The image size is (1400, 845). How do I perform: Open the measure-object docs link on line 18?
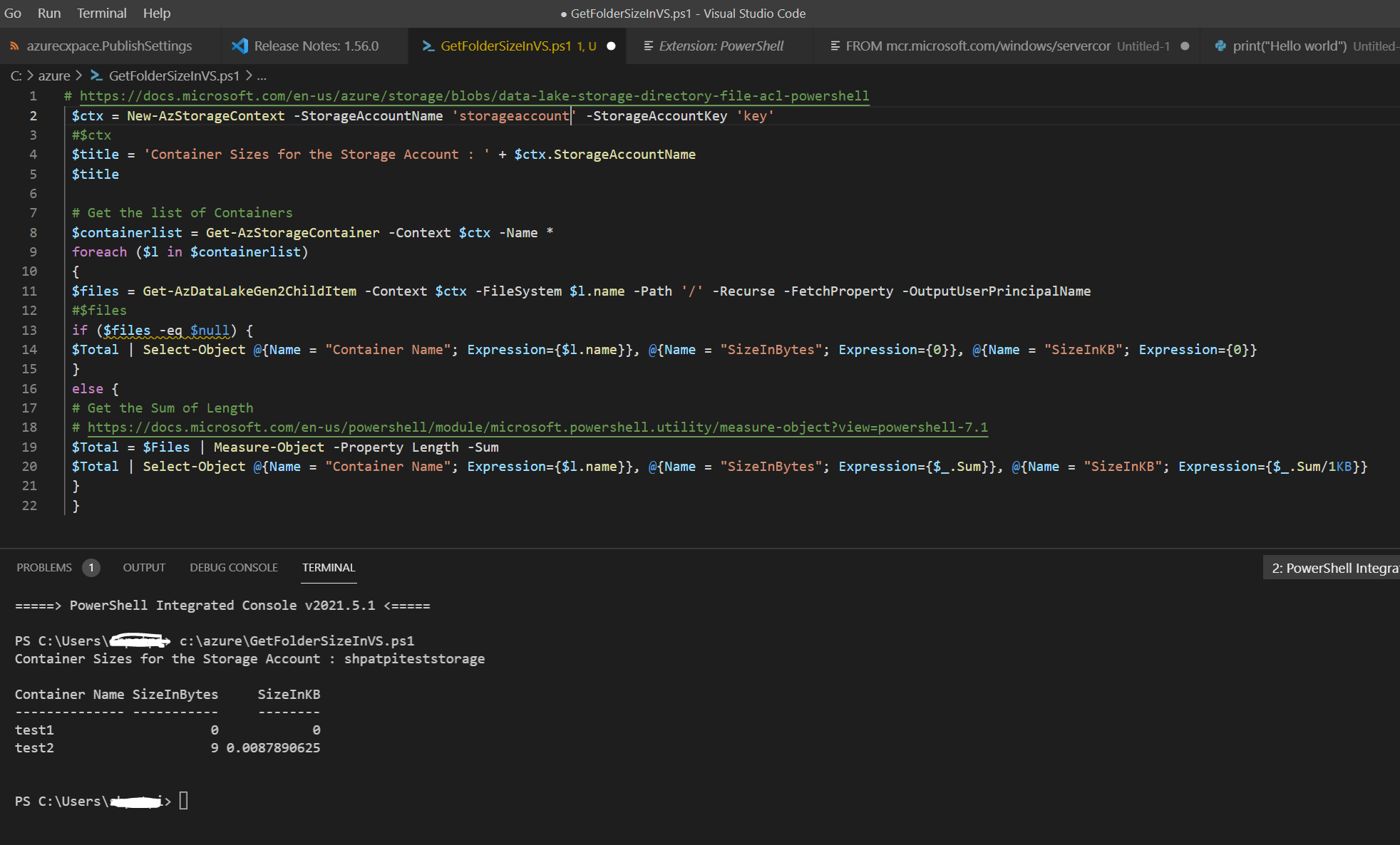tap(537, 427)
